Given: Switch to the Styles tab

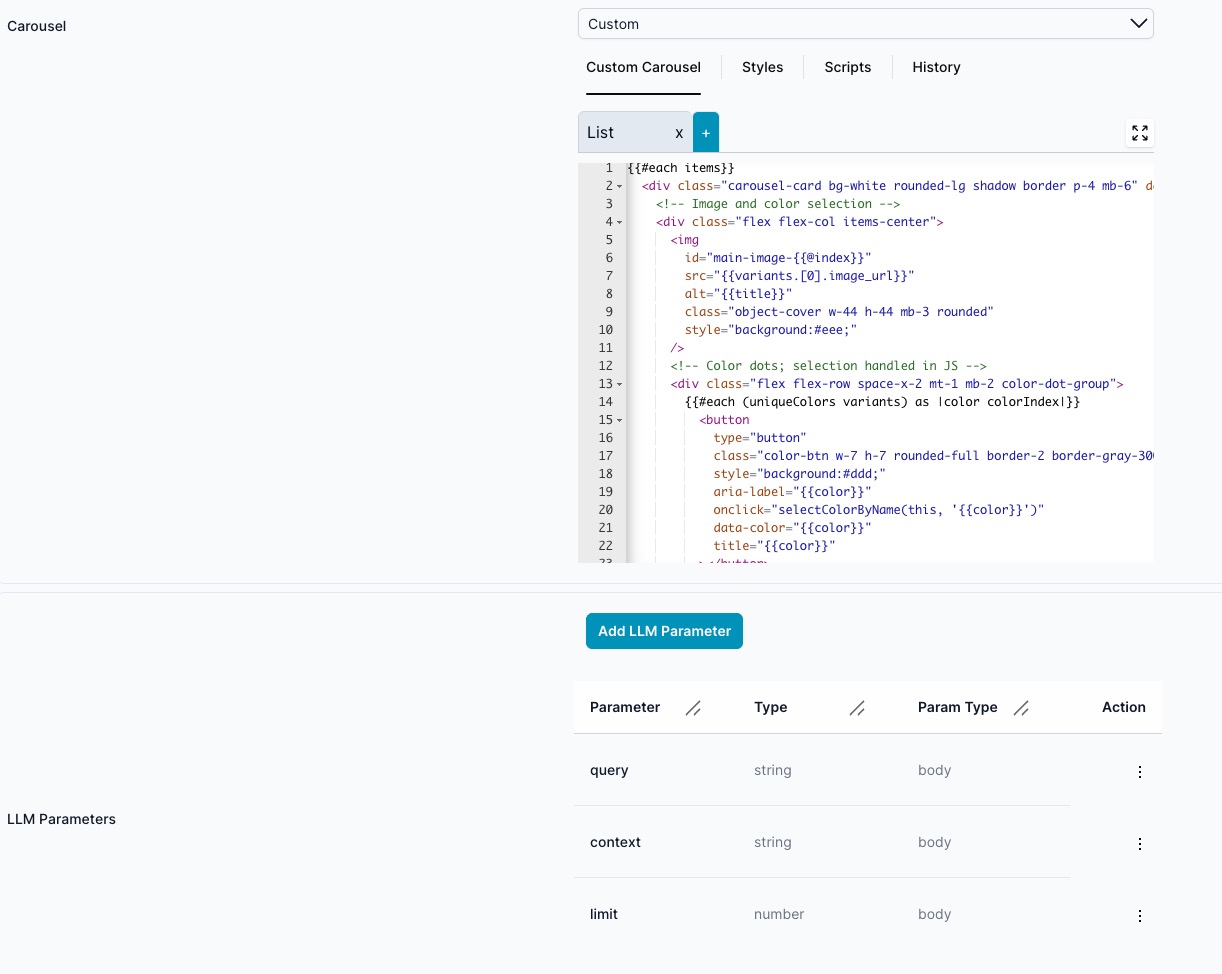Looking at the screenshot, I should [x=762, y=67].
